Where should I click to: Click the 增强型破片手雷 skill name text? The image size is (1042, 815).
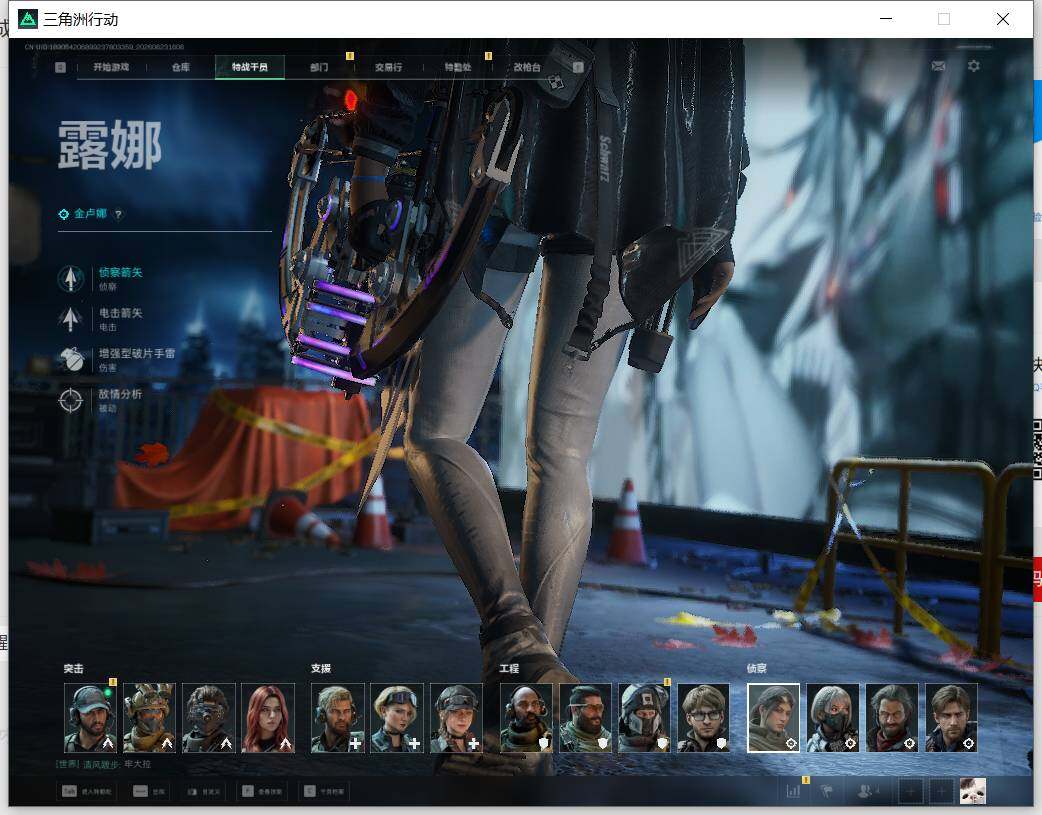(x=136, y=354)
